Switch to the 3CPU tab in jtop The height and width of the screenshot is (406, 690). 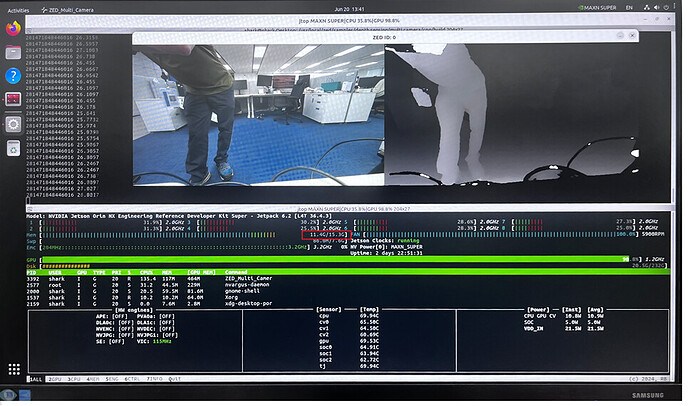click(x=74, y=379)
